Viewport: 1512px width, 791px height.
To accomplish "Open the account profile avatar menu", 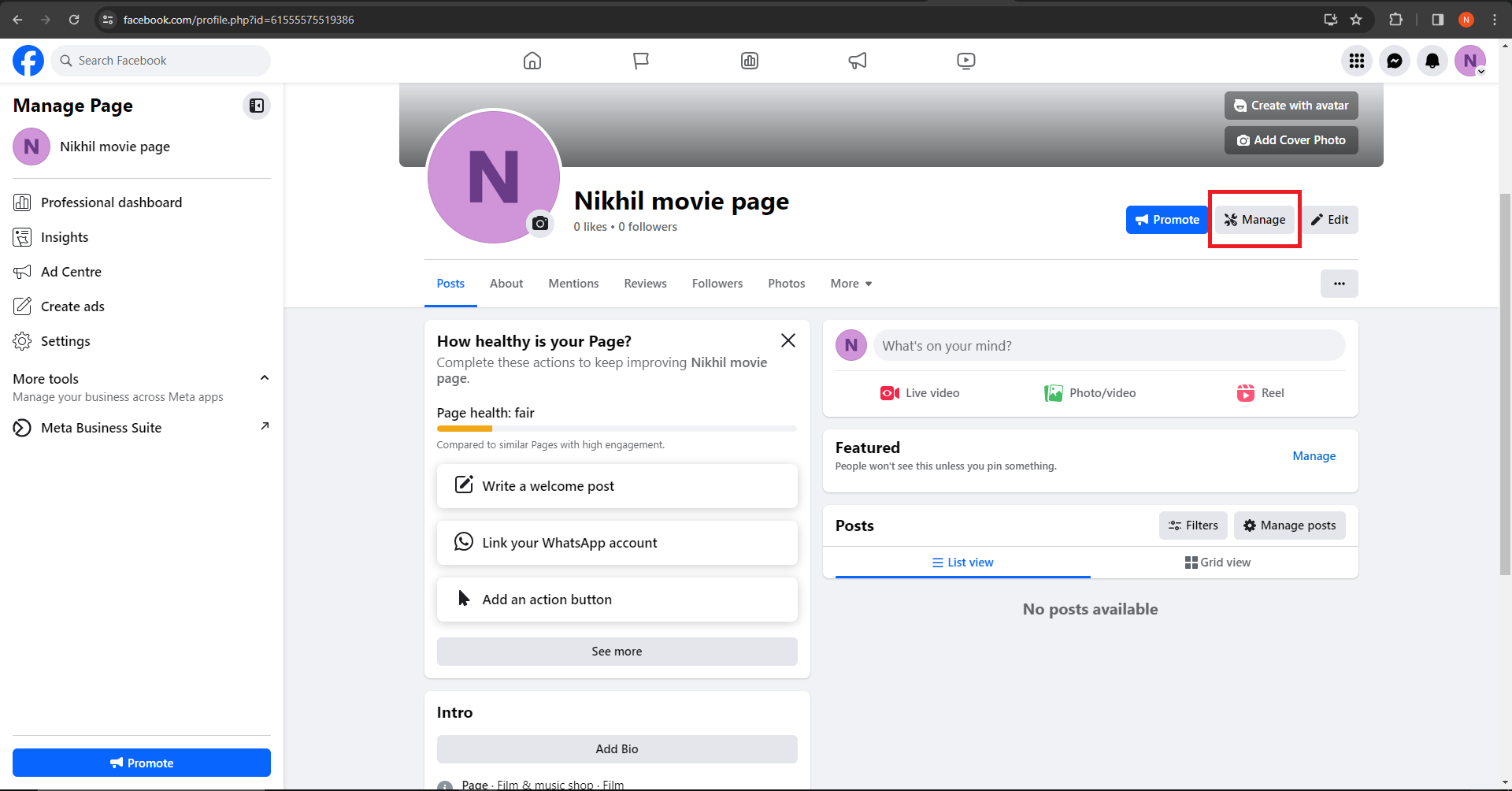I will [1470, 61].
